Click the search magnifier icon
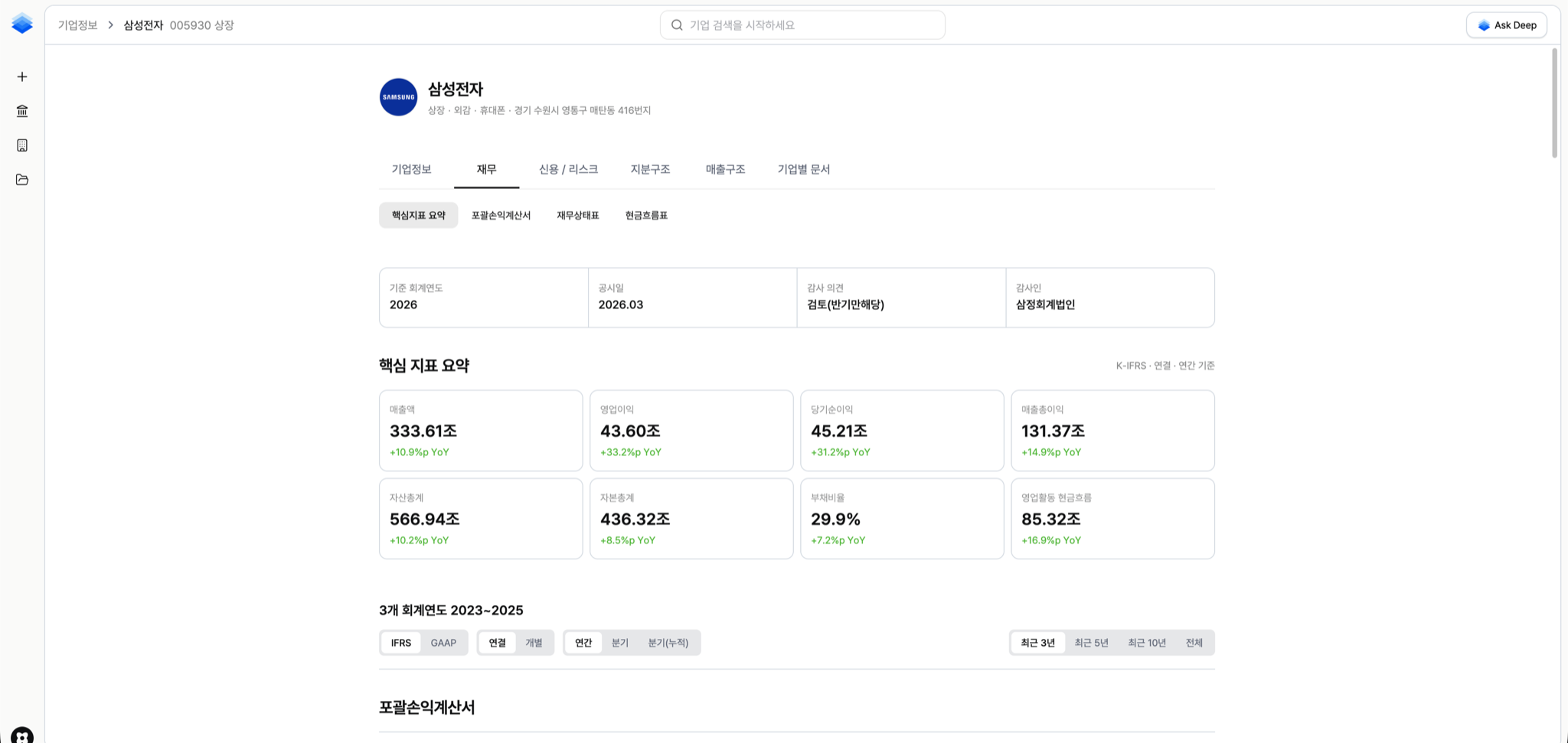This screenshot has width=1568, height=743. click(677, 25)
